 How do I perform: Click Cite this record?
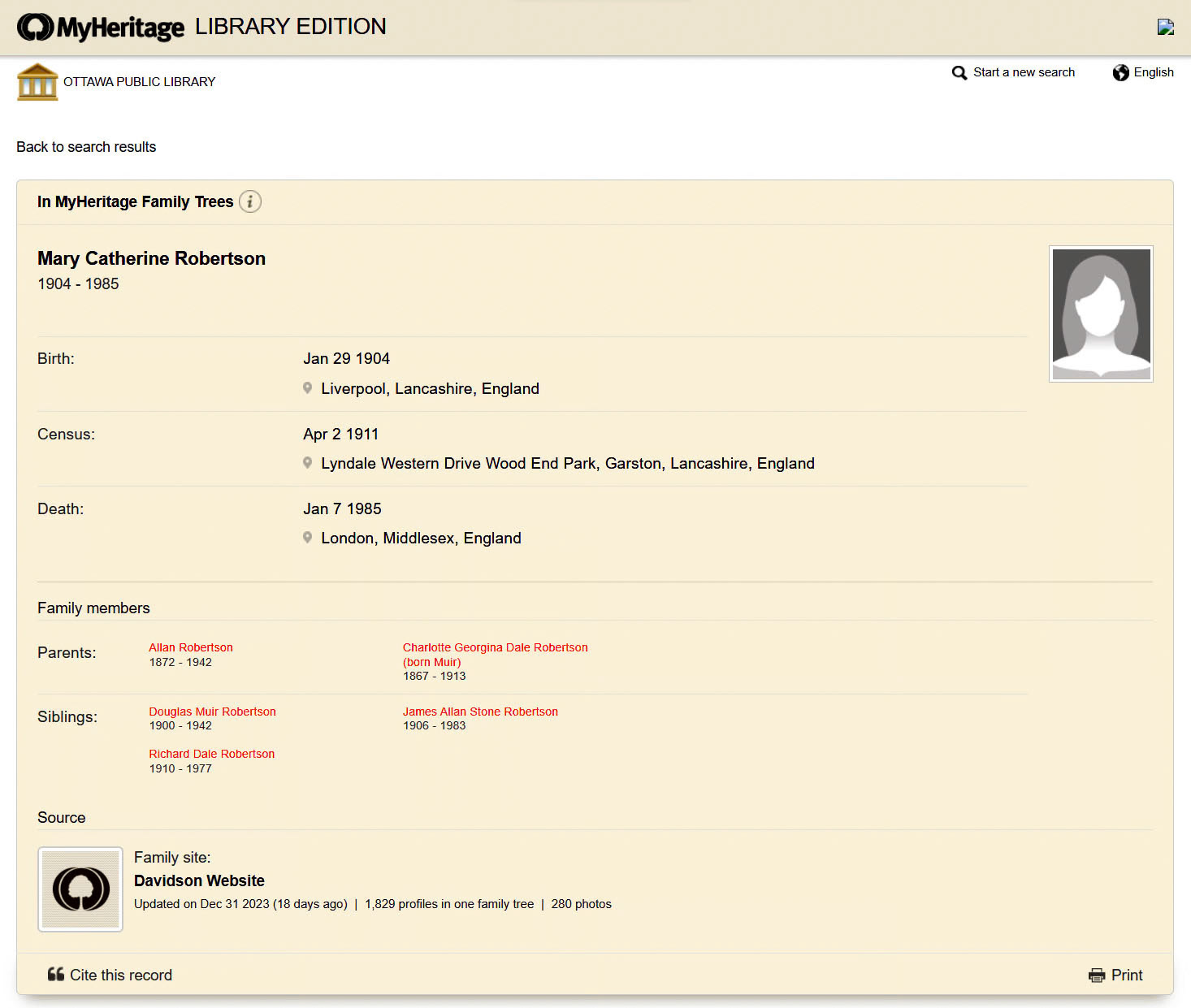pos(121,975)
